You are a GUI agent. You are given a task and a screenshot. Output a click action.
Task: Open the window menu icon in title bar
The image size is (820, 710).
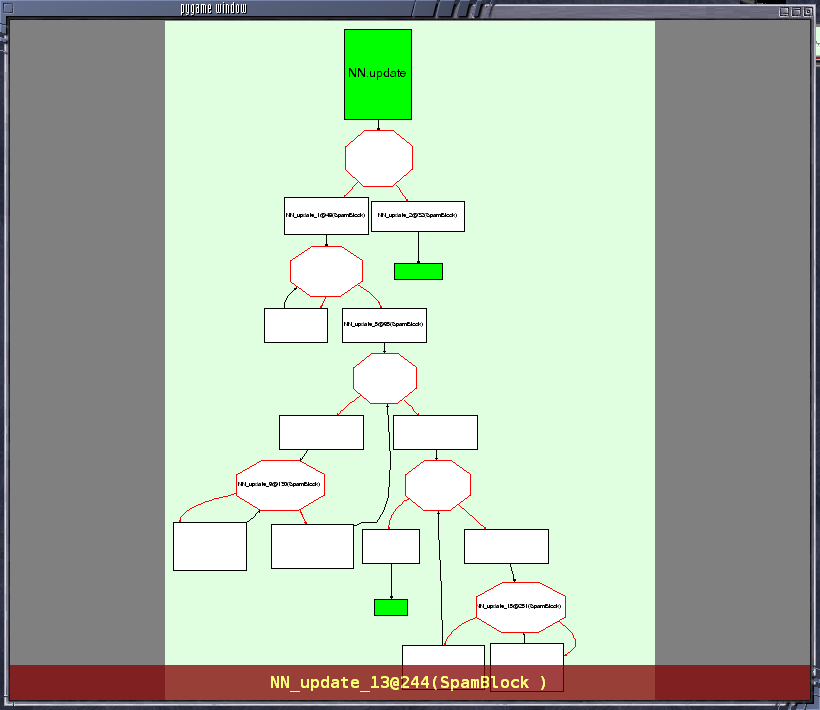(8, 8)
